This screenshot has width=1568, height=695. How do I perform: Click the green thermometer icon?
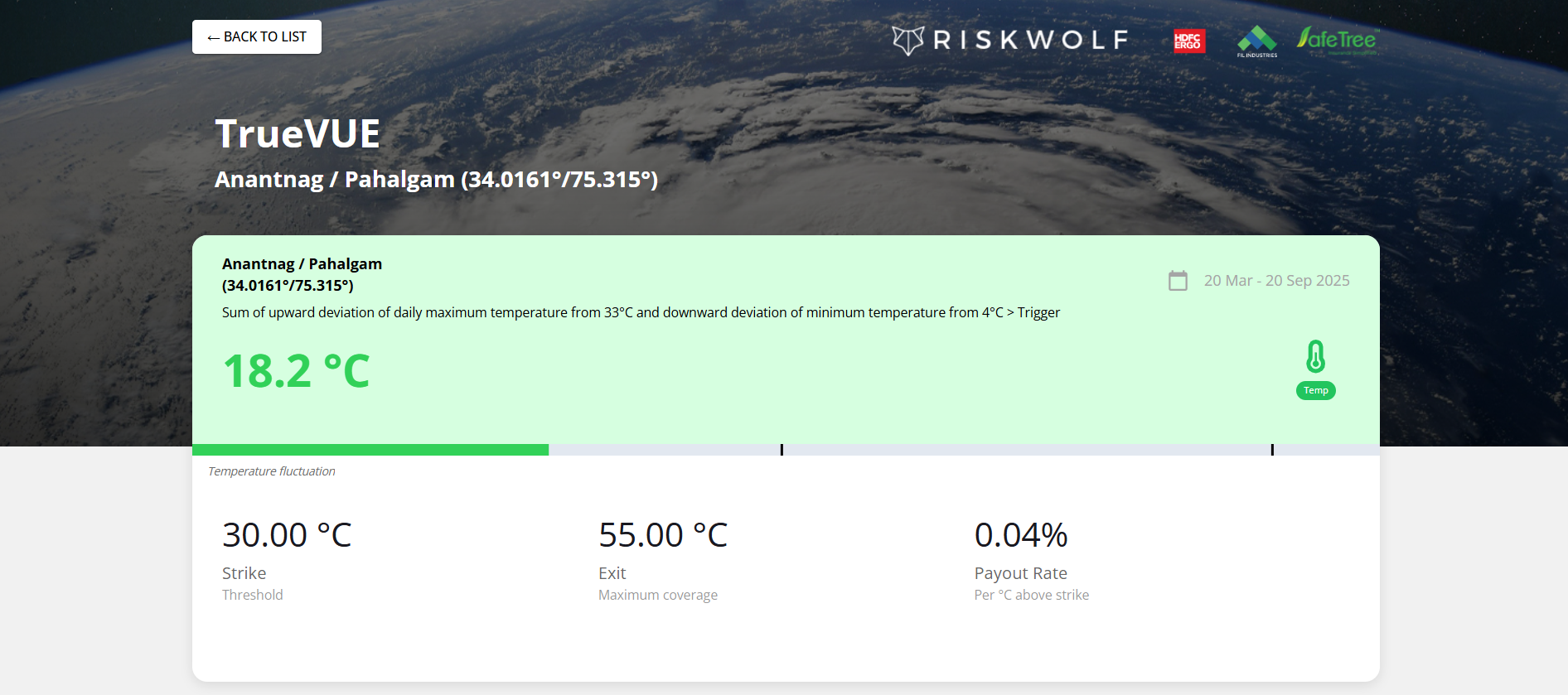pos(1315,357)
